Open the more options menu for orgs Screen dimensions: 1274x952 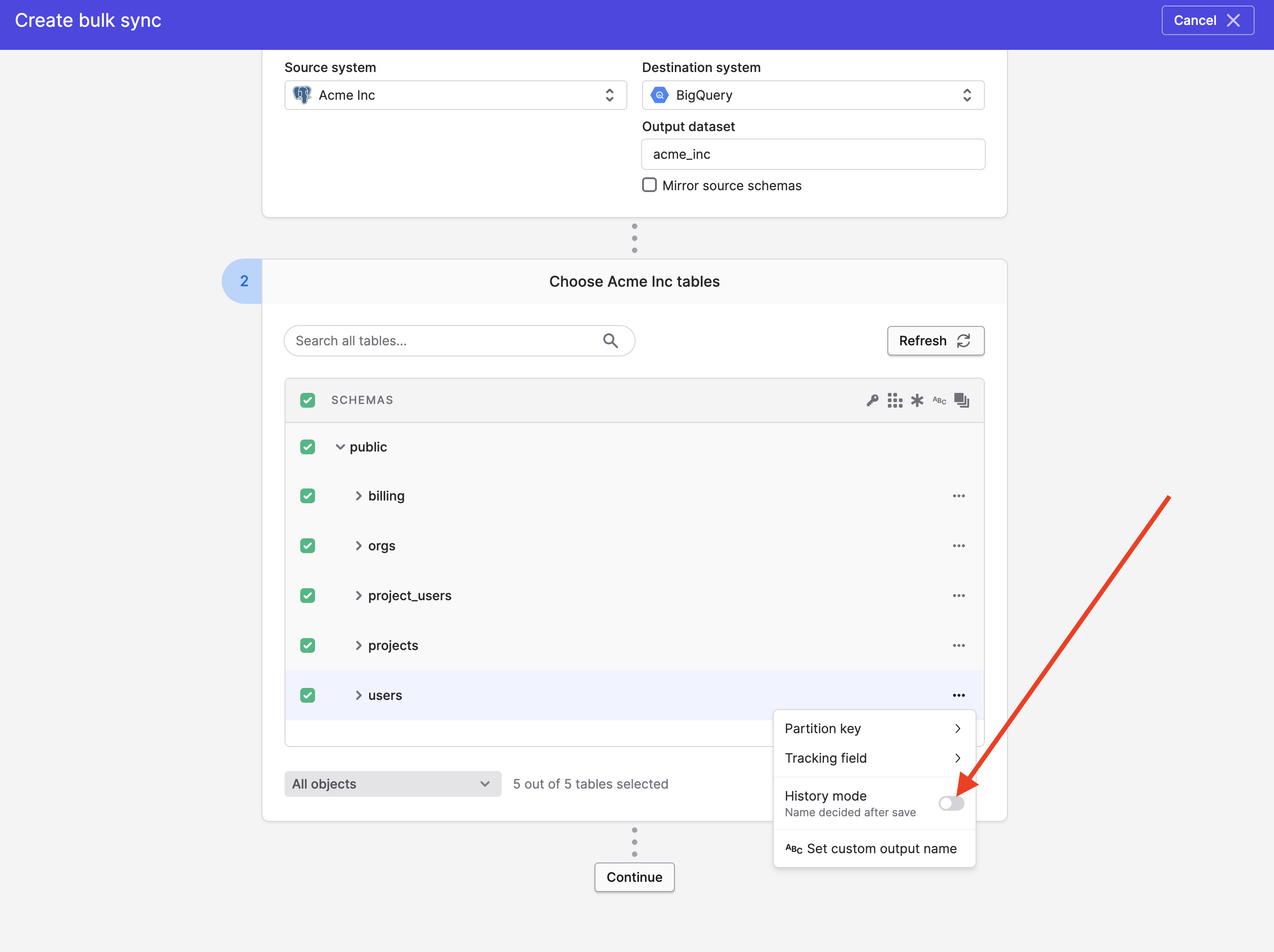959,546
